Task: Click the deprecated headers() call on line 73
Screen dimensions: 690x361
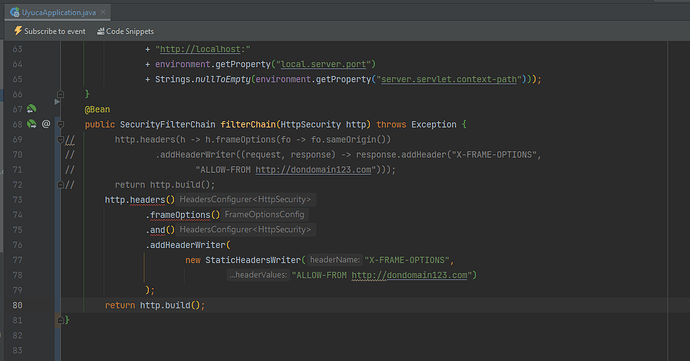Action: tap(152, 200)
